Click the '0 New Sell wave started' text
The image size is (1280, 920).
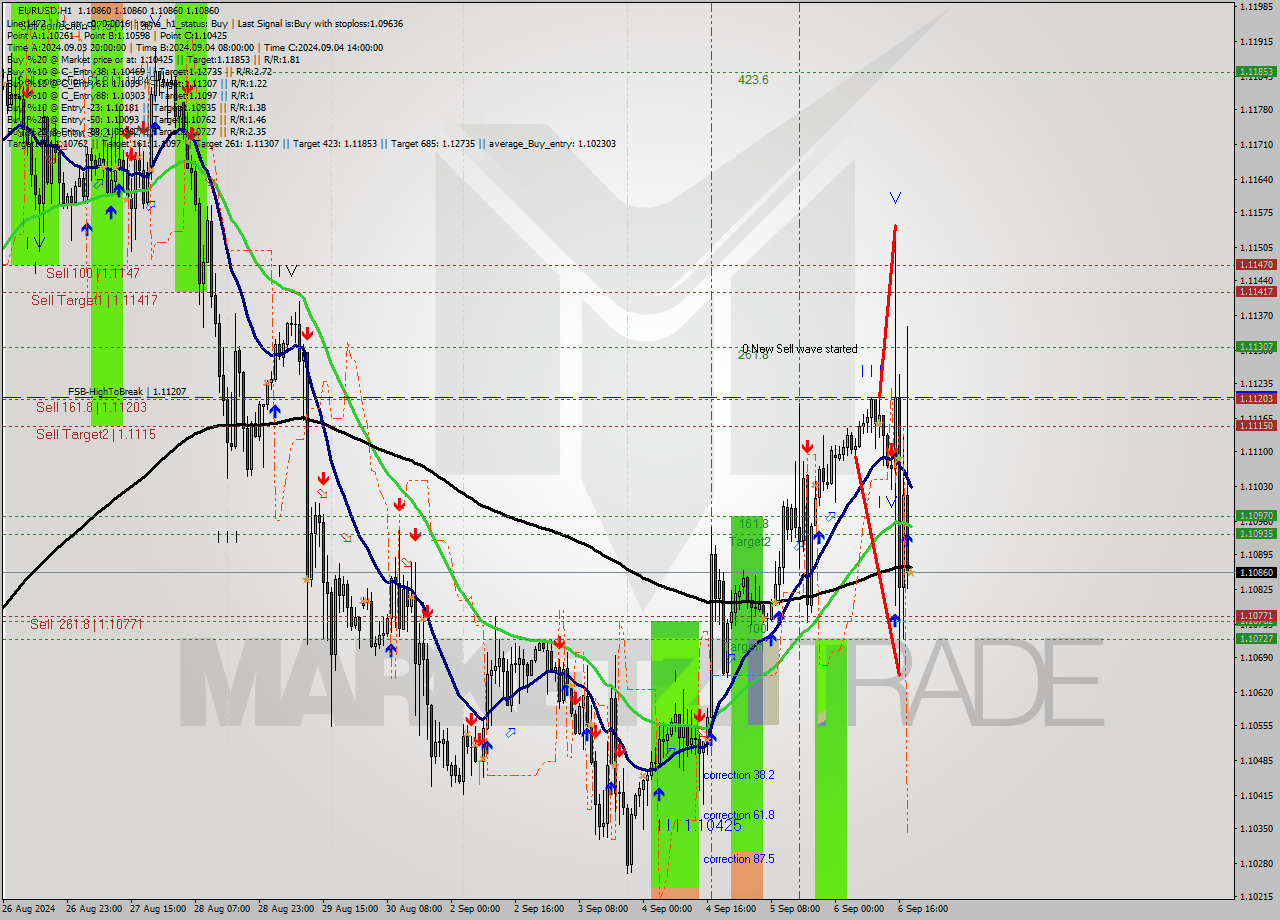(799, 349)
